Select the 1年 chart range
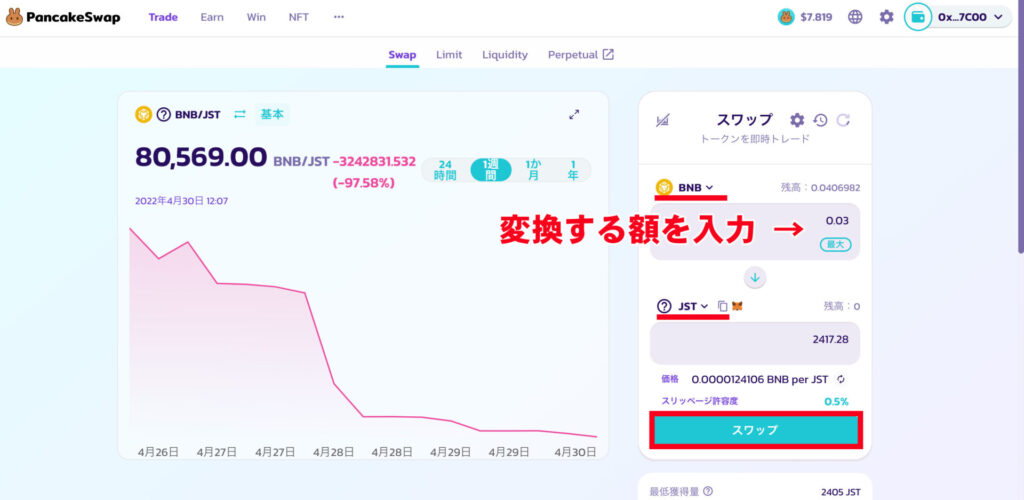 tap(573, 170)
